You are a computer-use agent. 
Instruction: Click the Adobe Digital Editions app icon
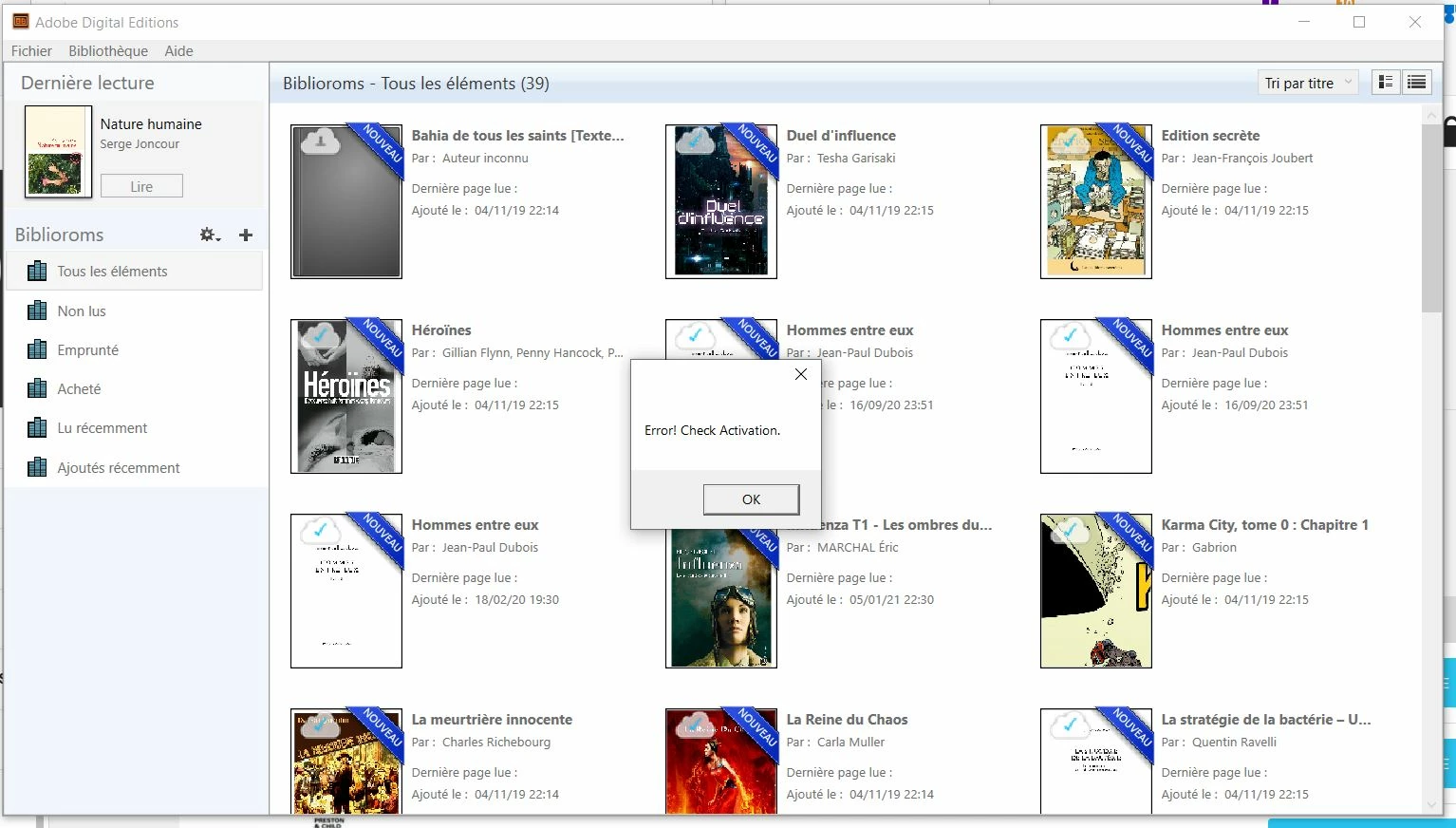(20, 22)
